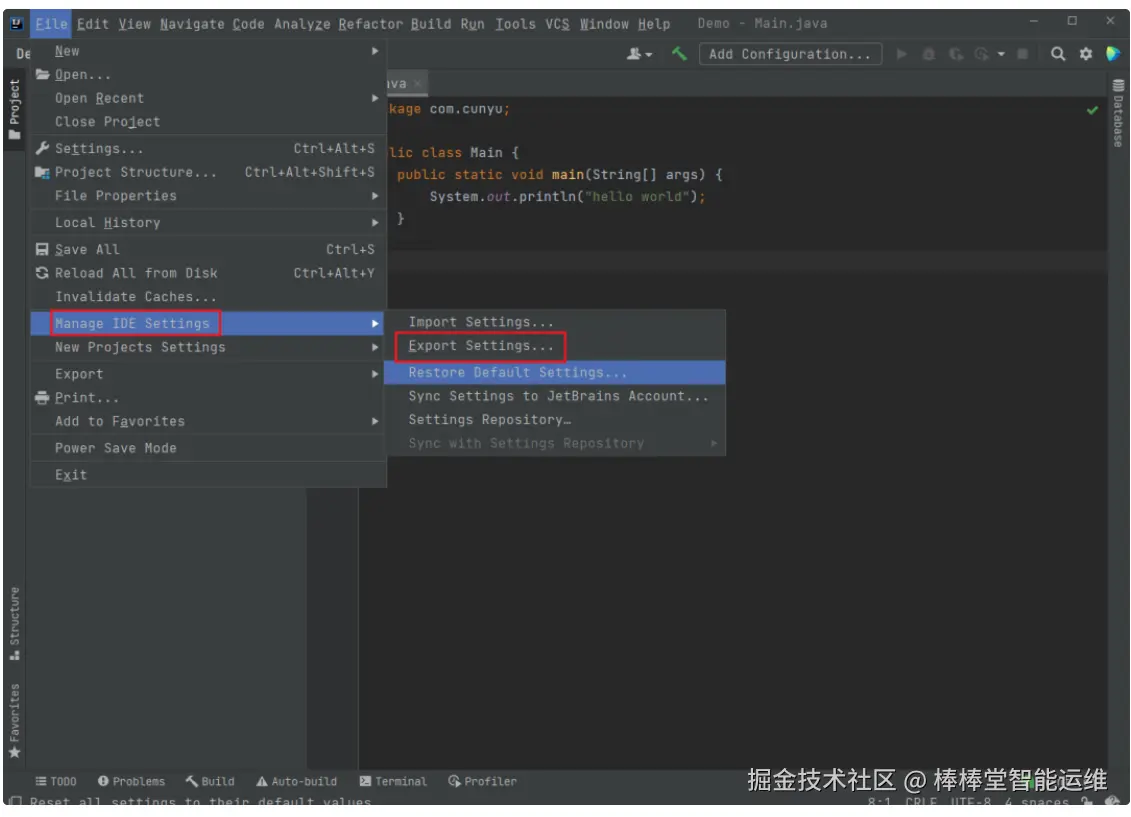
Task: Click the green inspection checkmark in editor
Action: [1092, 110]
